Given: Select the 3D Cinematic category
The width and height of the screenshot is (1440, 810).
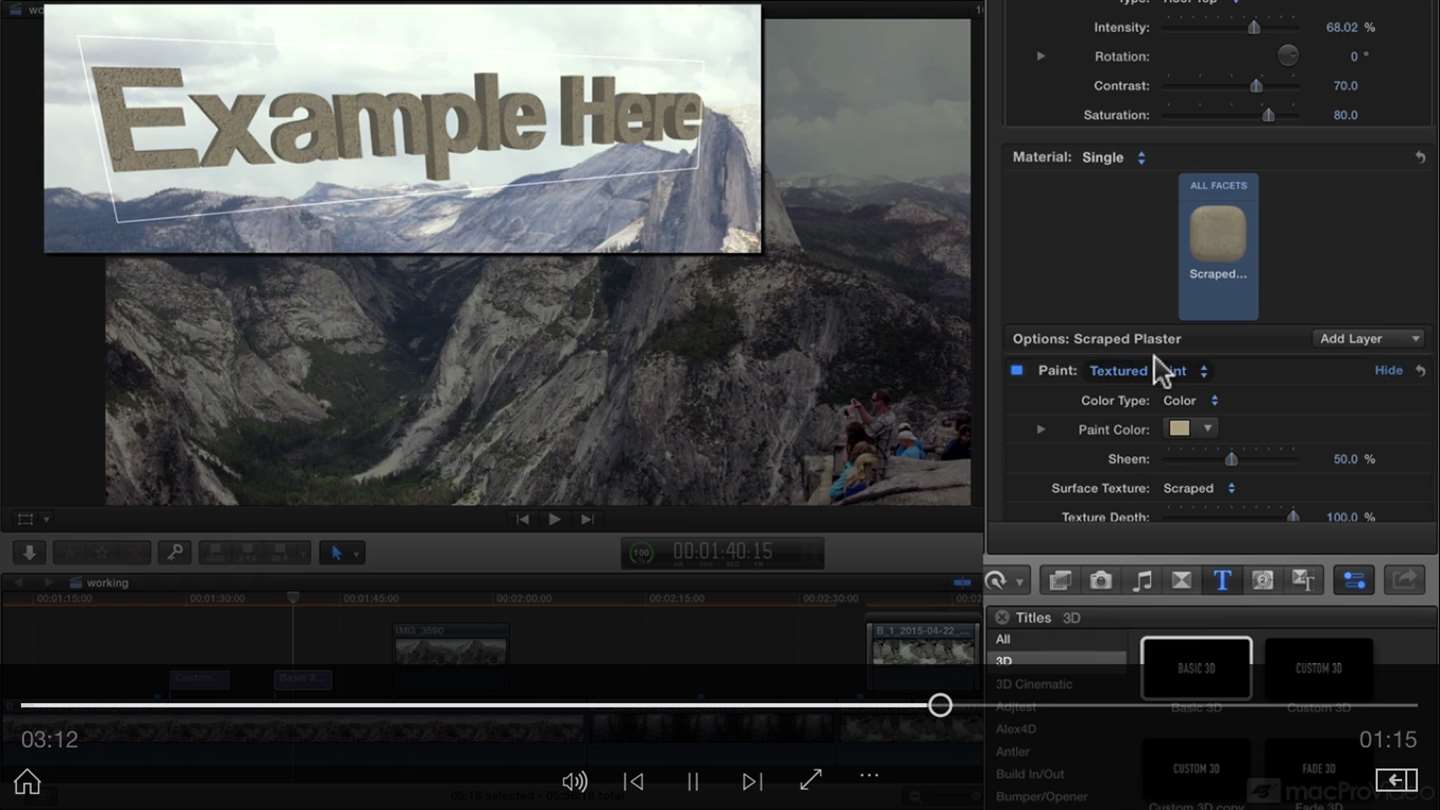Looking at the screenshot, I should click(1034, 684).
